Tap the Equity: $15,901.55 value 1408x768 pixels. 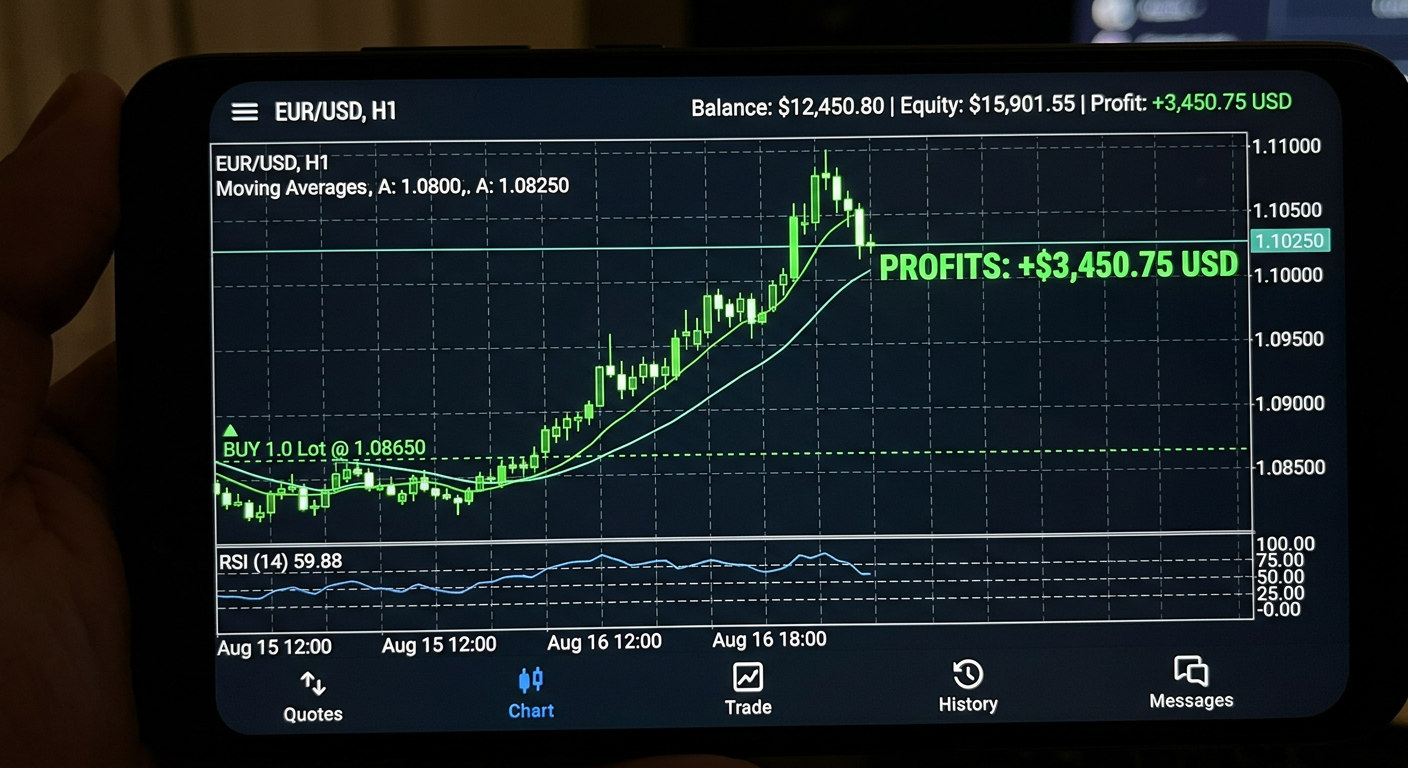pyautogui.click(x=988, y=104)
